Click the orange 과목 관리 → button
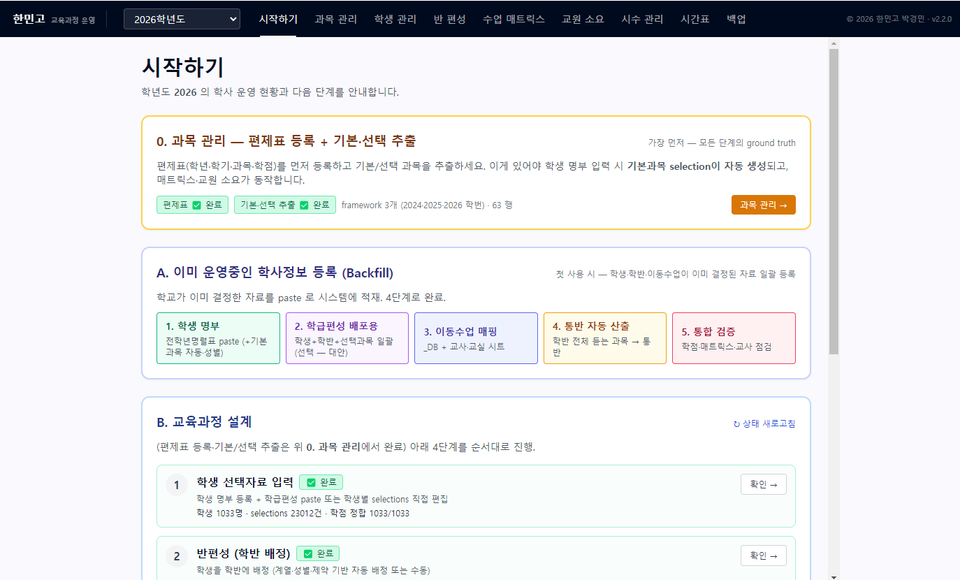 coord(763,205)
